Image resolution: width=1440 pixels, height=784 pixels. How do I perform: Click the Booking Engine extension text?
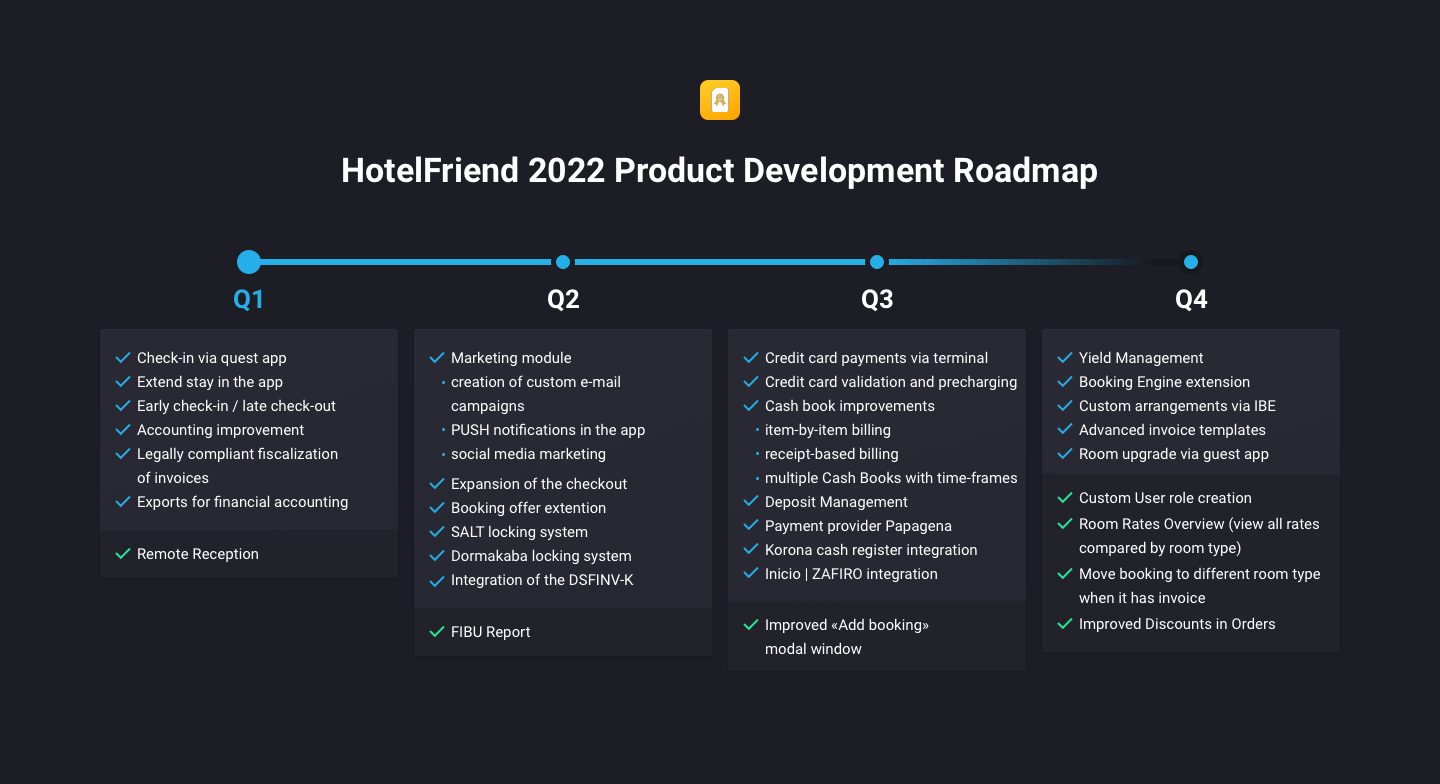pyautogui.click(x=1164, y=382)
